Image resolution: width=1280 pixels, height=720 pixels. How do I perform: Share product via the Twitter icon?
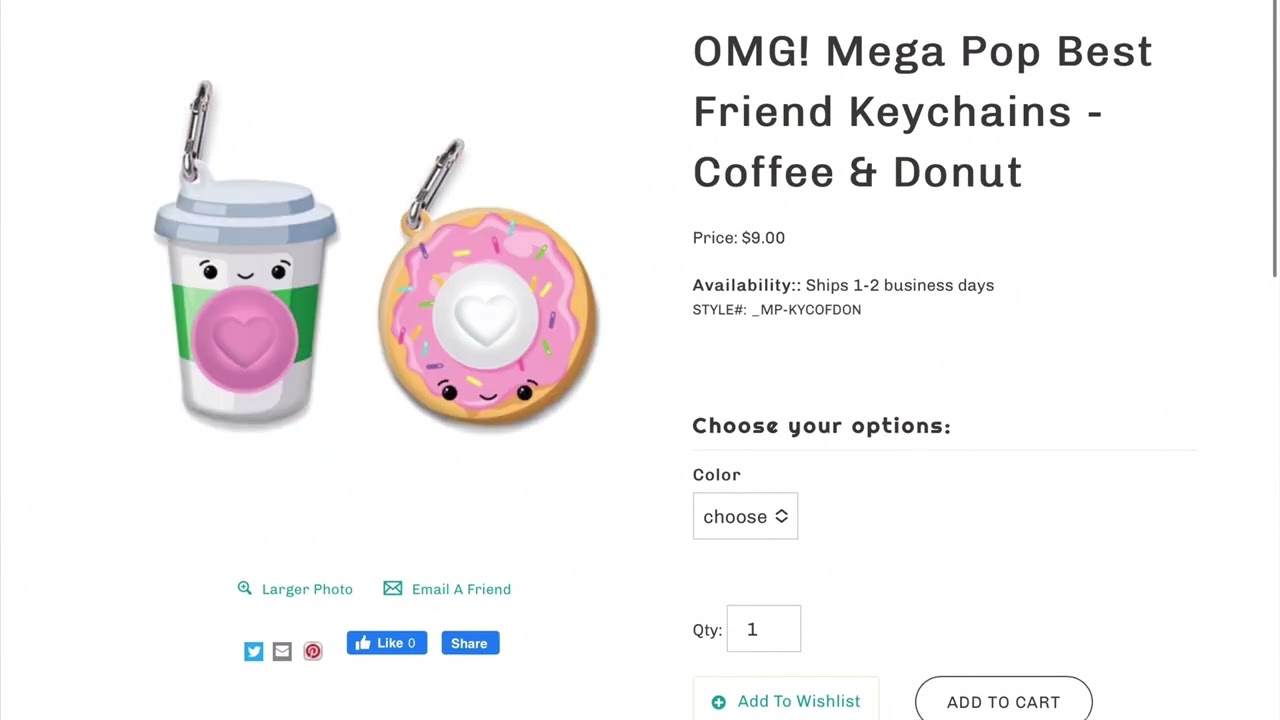click(x=254, y=652)
